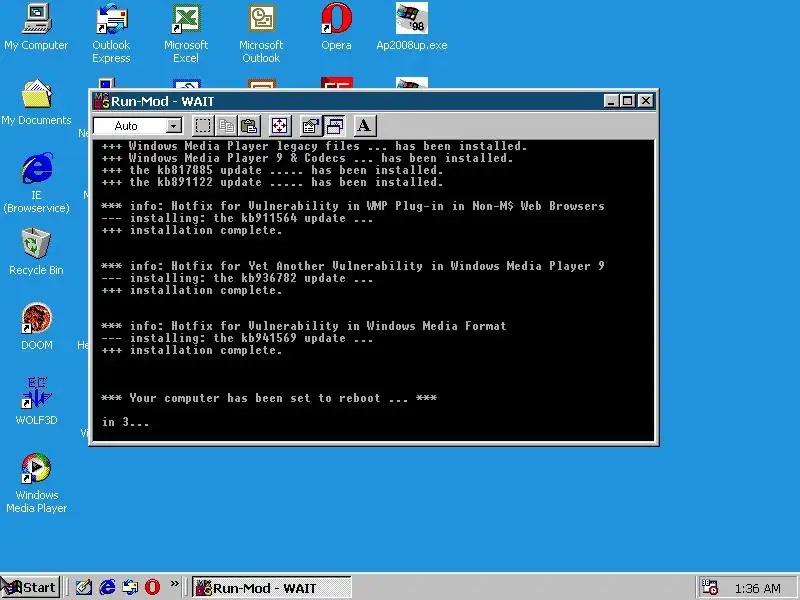The image size is (800, 600).
Task: Click 'Windows Media Player legacy files' line
Action: (314, 146)
